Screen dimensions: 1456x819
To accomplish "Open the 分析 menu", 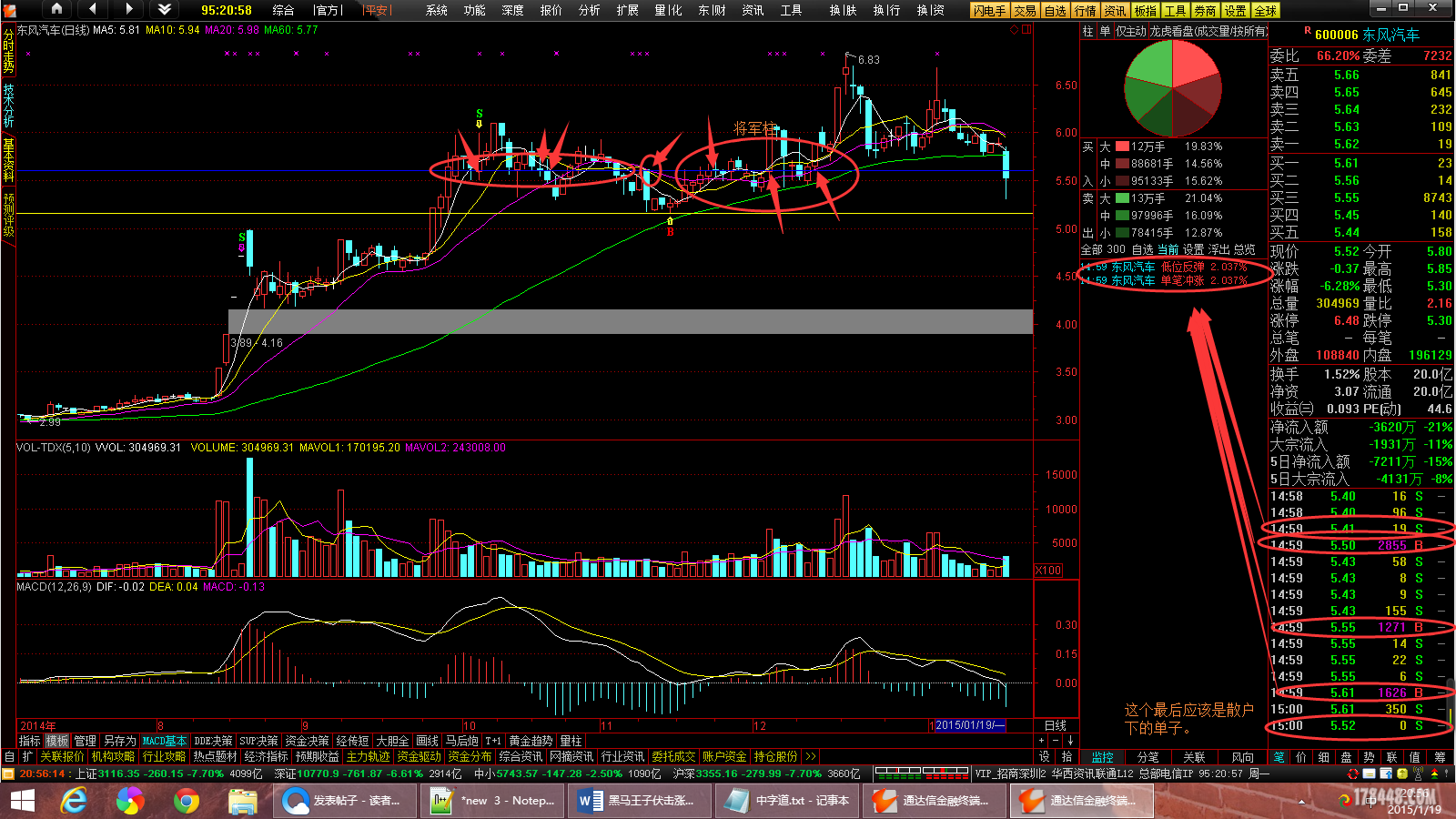I will [590, 10].
